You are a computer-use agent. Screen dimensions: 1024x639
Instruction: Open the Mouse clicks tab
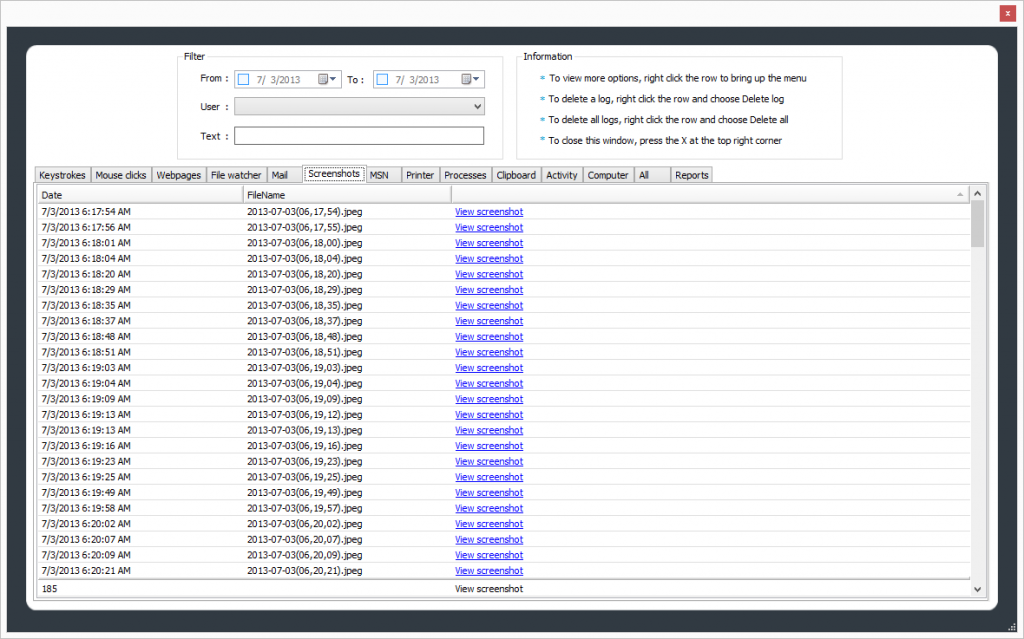(x=121, y=175)
